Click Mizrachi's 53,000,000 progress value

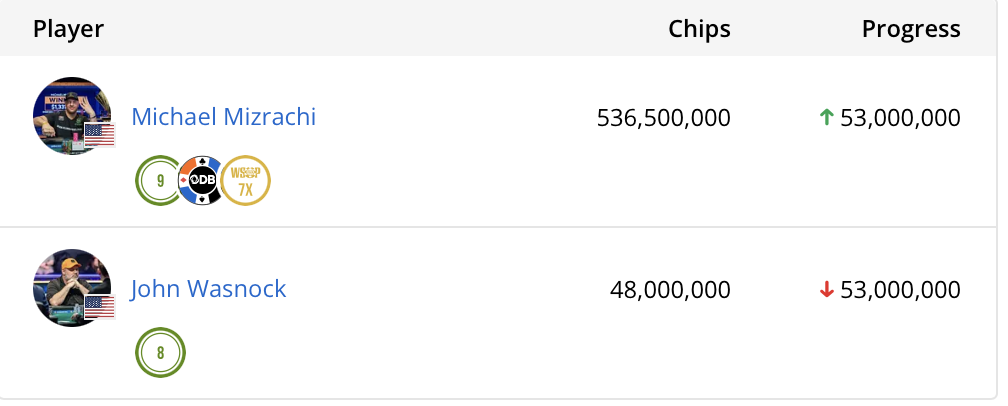click(x=900, y=118)
